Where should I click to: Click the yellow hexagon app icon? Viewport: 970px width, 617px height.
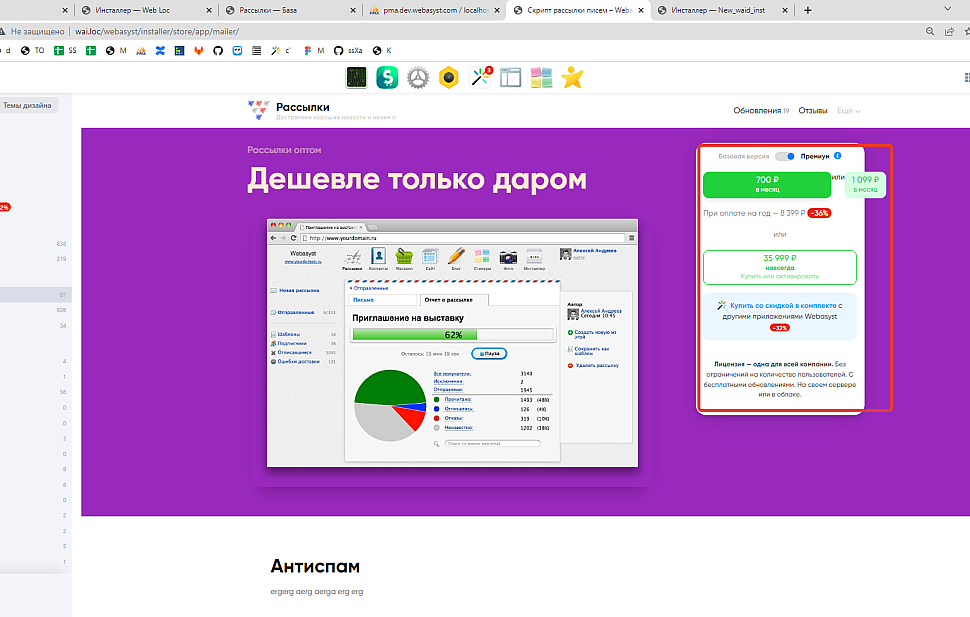tap(449, 77)
